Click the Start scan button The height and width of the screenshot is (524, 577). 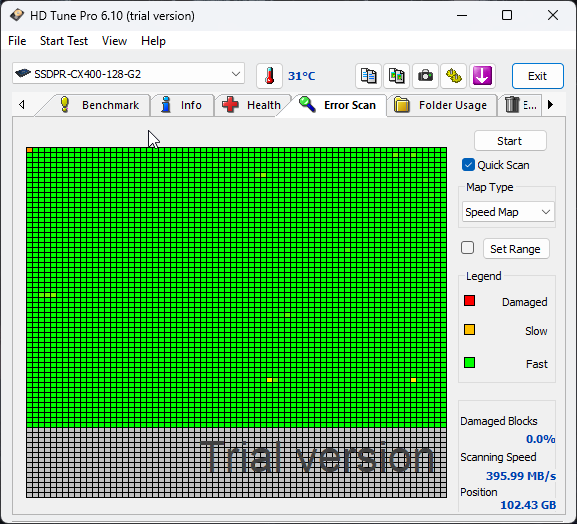pos(510,141)
